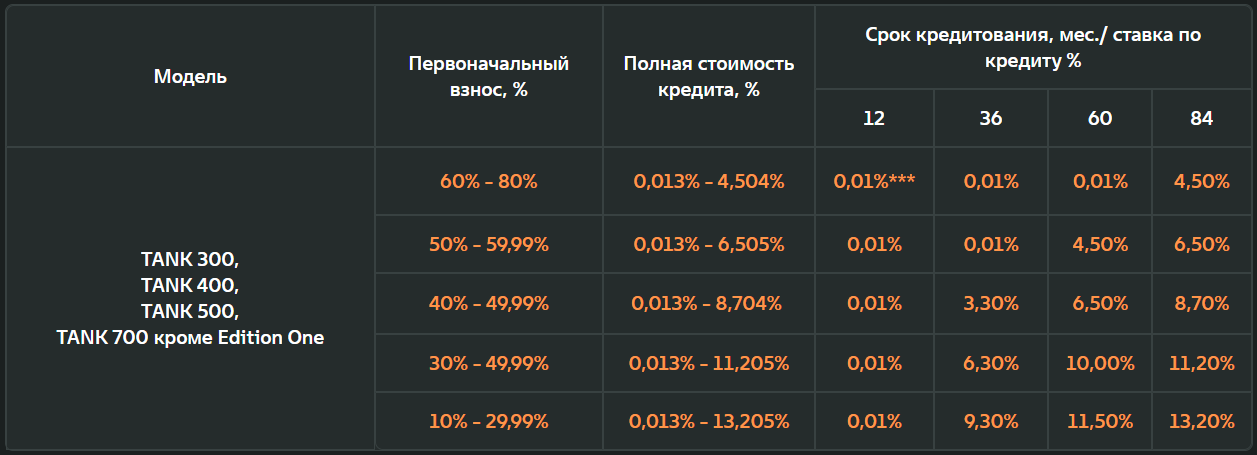Screen dimensions: 1257x455
Task: Click the "Срок кредитования, мес." header
Action: pos(1033,47)
